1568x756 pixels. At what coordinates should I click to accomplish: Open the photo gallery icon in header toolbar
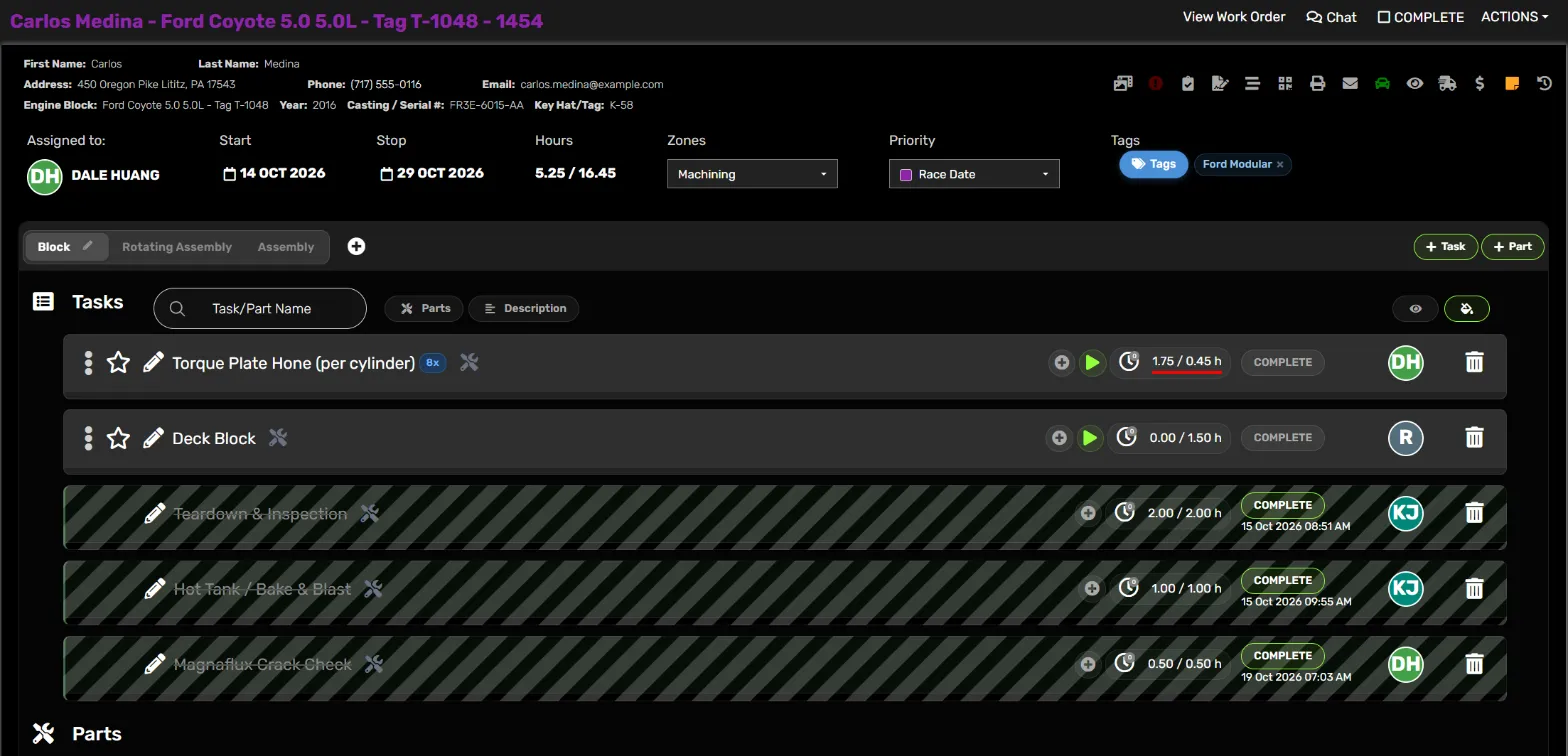coord(1123,84)
